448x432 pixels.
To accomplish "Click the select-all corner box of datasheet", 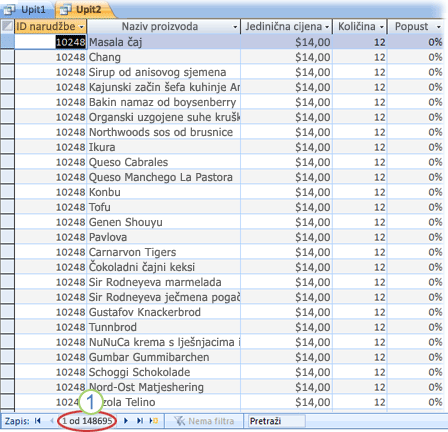I will (7, 26).
